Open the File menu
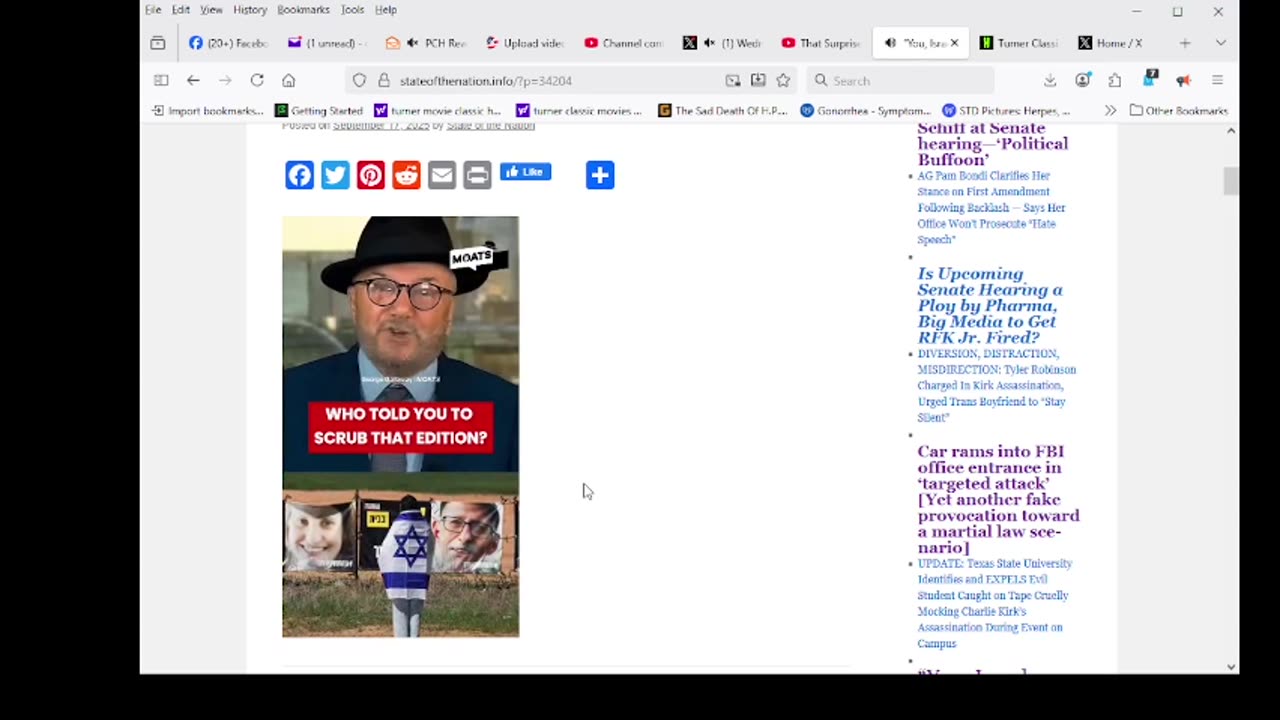This screenshot has height=720, width=1280. 153,10
